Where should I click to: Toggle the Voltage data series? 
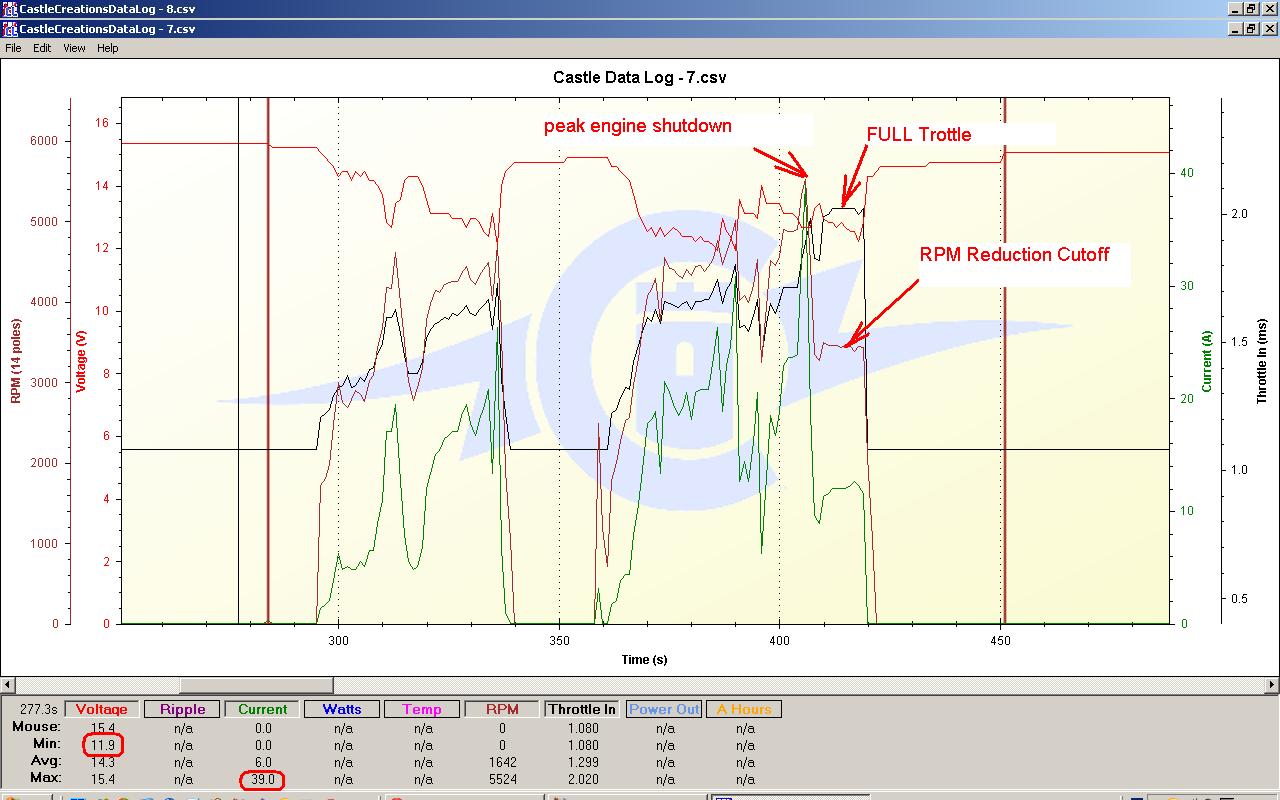click(x=102, y=709)
